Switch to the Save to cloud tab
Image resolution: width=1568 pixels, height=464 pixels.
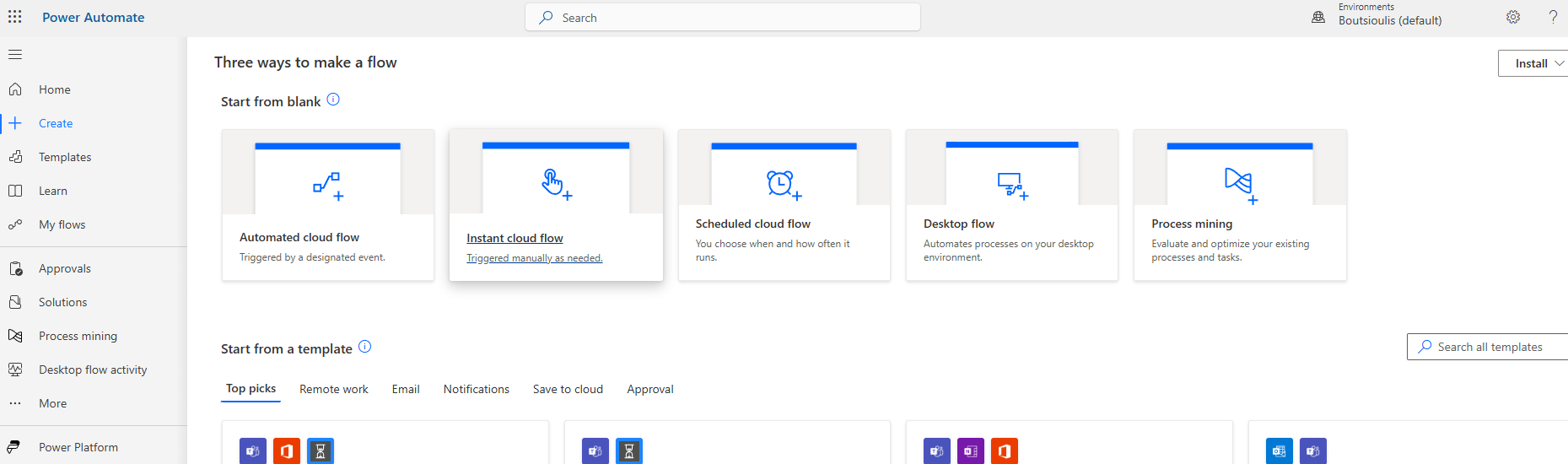coord(568,389)
